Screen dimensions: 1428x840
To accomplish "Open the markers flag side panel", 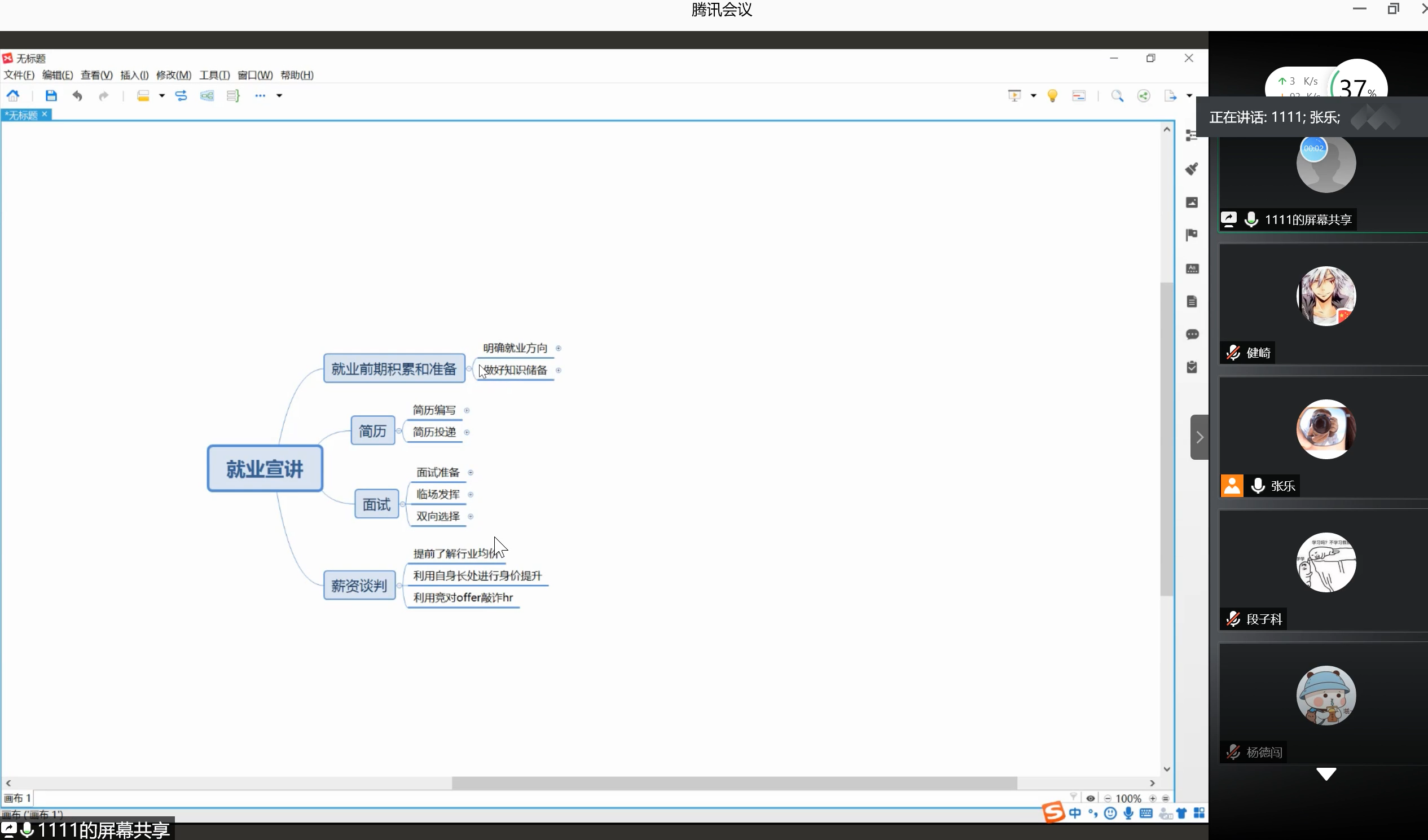I will (x=1192, y=235).
